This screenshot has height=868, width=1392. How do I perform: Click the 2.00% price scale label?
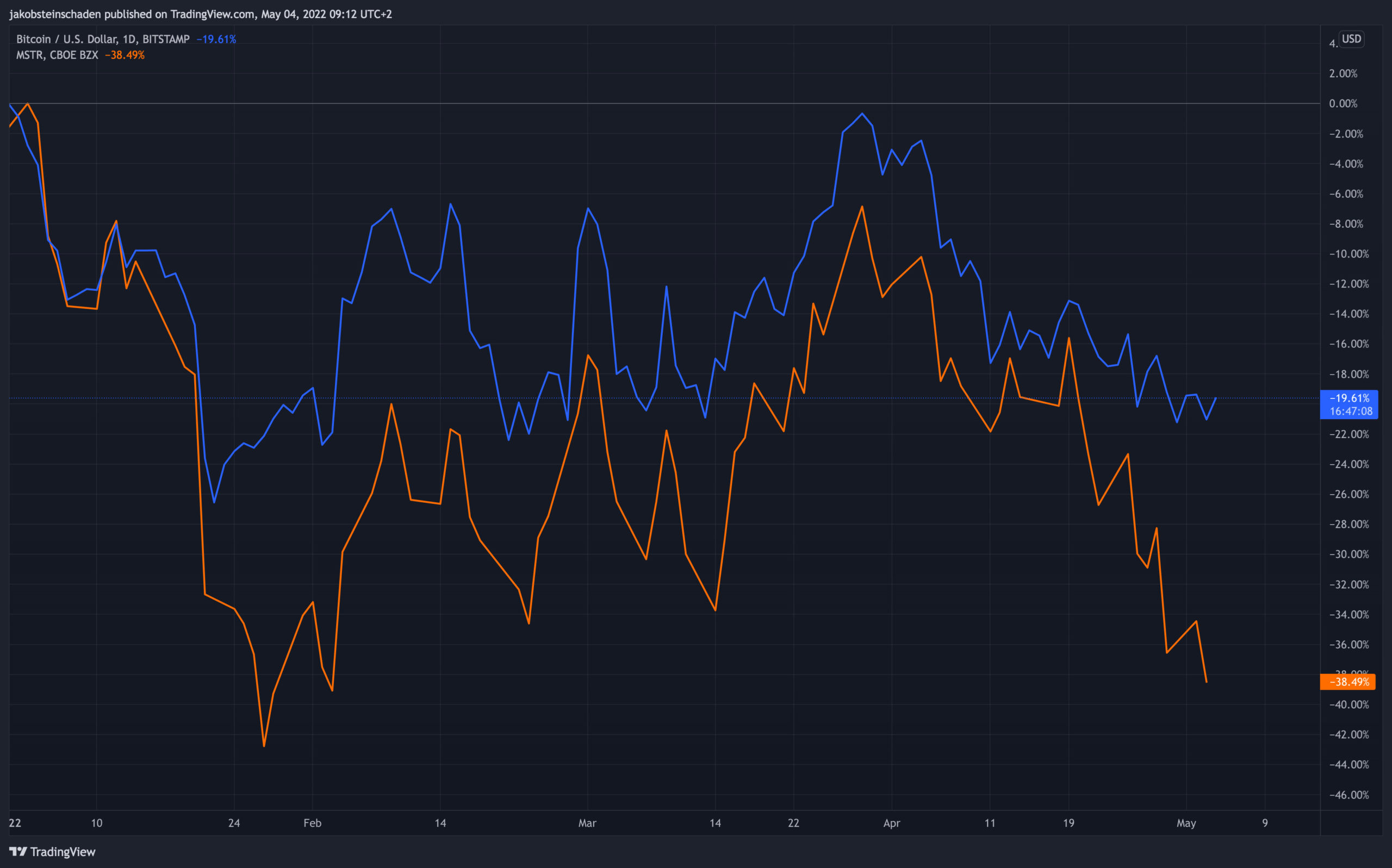1343,73
